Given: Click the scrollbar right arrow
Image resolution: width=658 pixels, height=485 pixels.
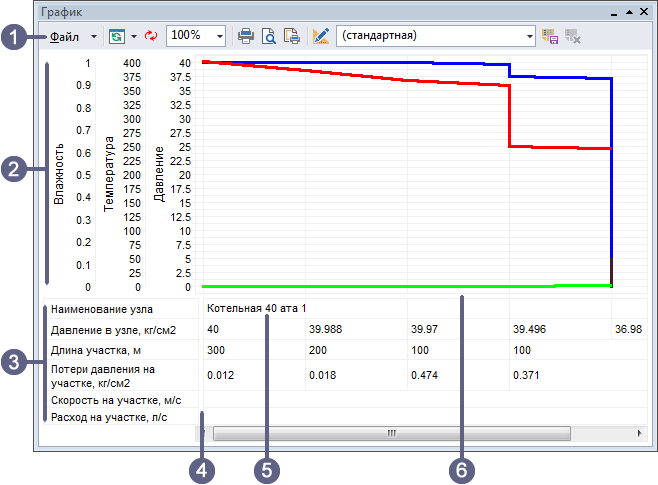Looking at the screenshot, I should [x=639, y=433].
